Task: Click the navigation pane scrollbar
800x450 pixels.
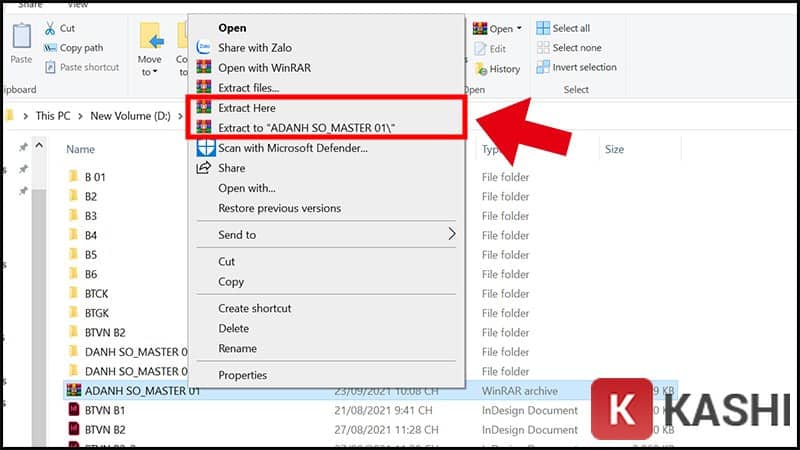Action: (x=39, y=316)
